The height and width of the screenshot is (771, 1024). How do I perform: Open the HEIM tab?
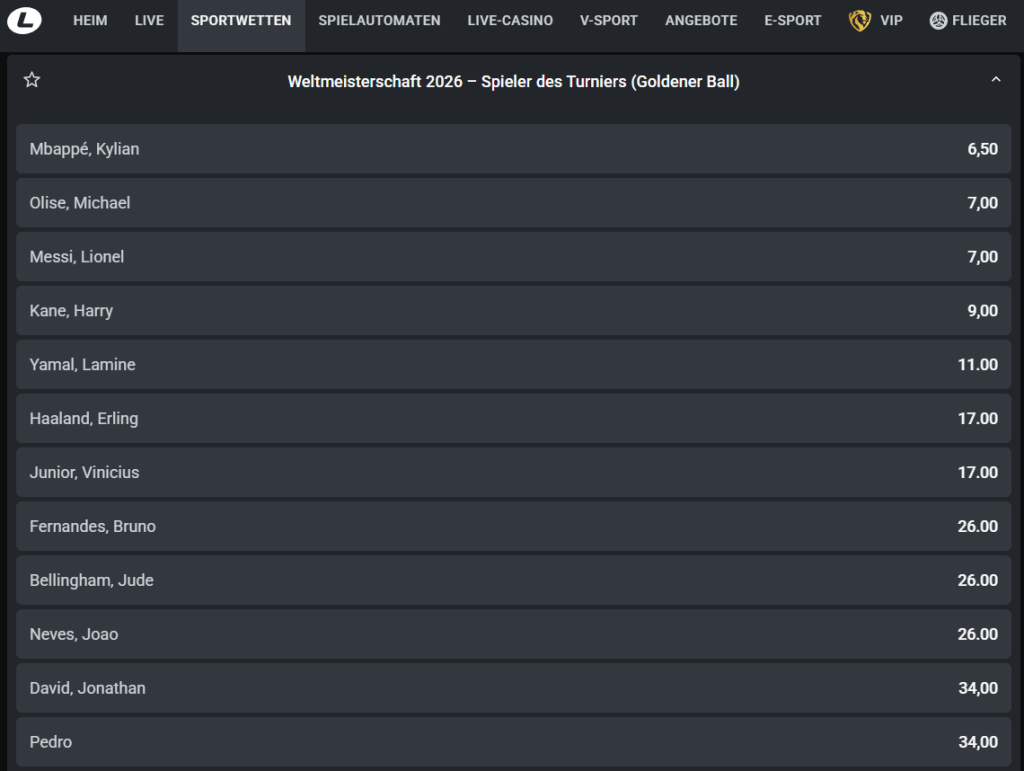tap(90, 21)
